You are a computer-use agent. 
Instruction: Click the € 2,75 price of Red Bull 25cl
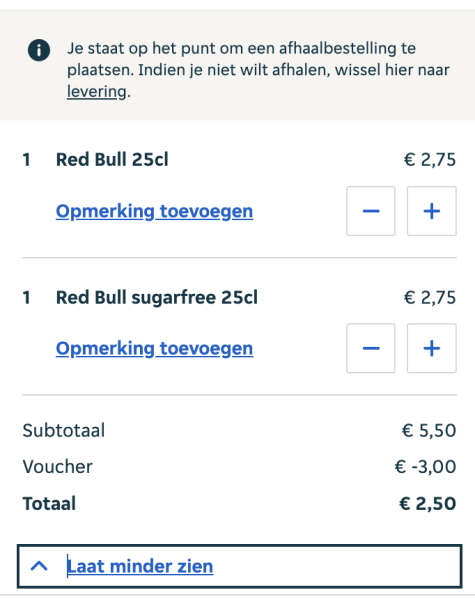click(x=430, y=160)
